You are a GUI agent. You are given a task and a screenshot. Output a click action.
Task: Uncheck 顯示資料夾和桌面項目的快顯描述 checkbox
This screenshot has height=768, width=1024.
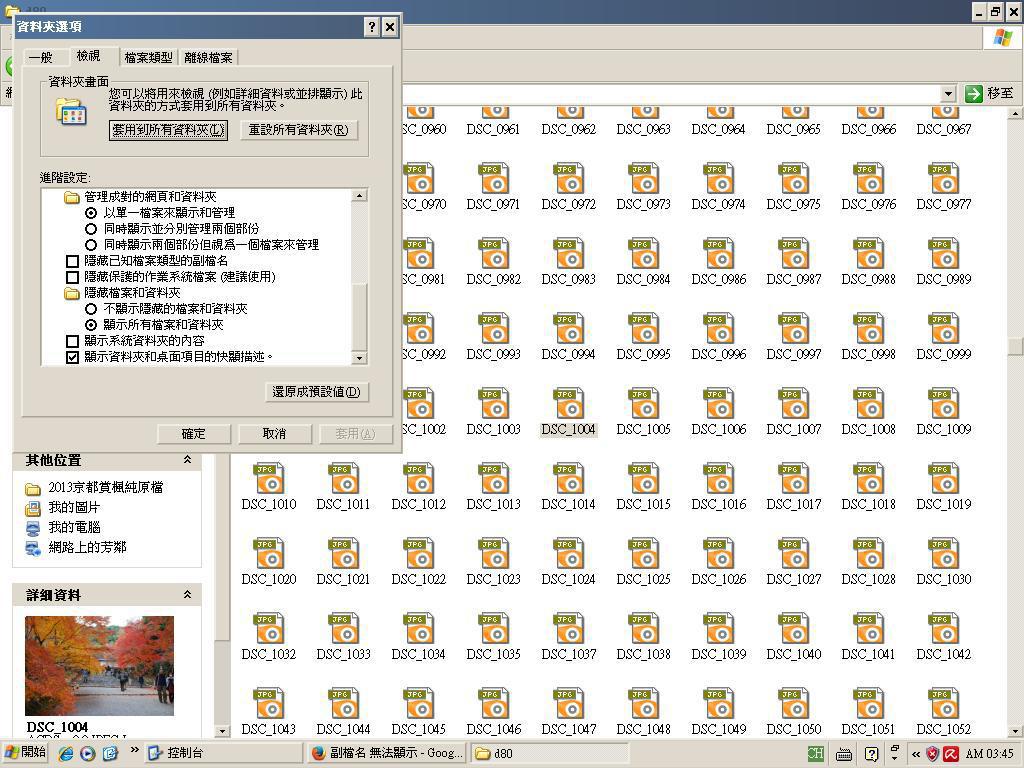coord(72,357)
